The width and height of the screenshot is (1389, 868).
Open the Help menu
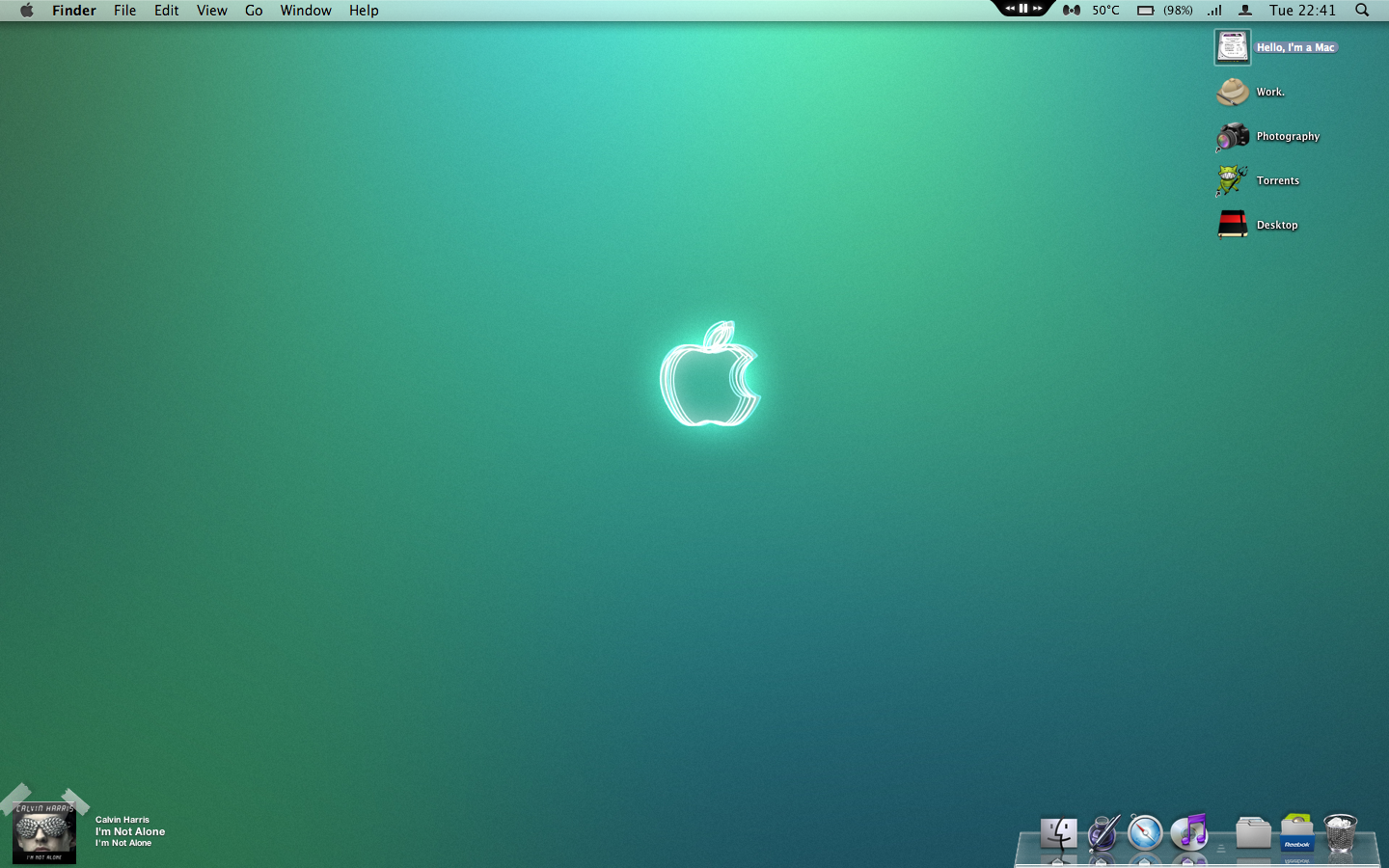pos(364,10)
